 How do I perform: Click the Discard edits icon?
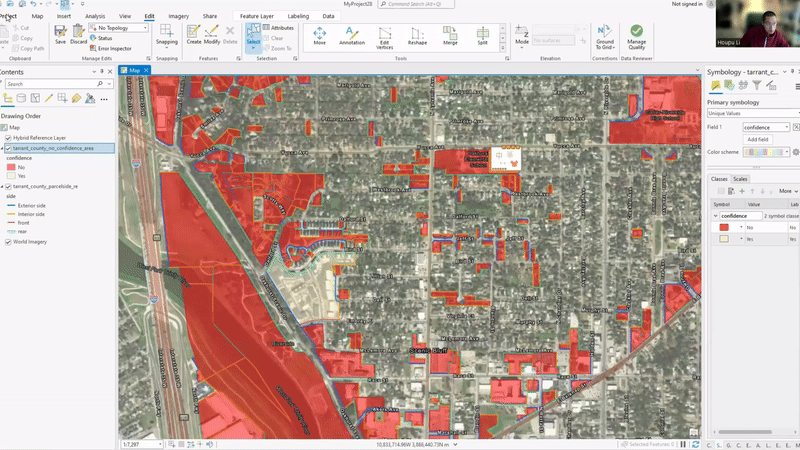79,36
